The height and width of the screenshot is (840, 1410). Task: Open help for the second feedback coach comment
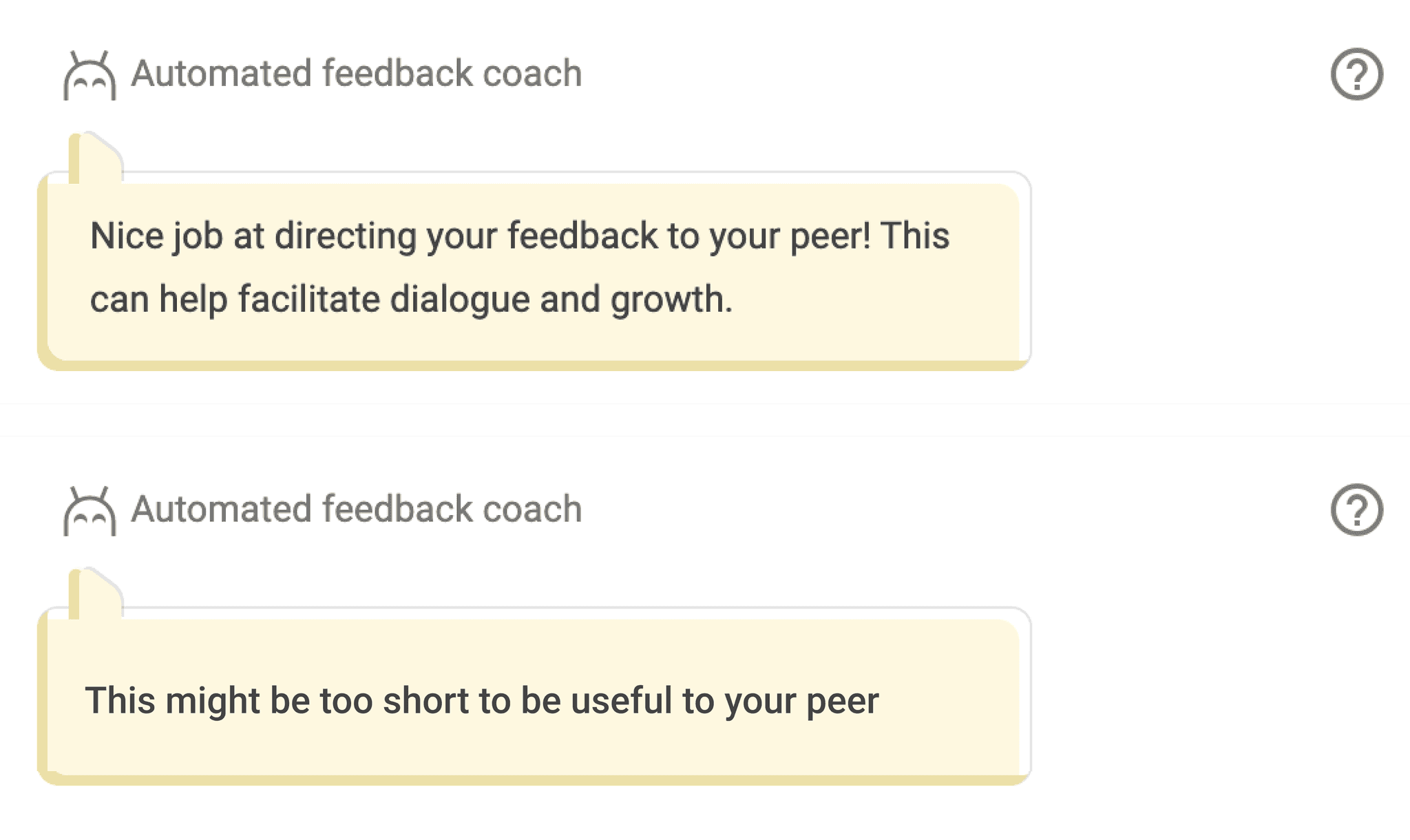[1356, 510]
